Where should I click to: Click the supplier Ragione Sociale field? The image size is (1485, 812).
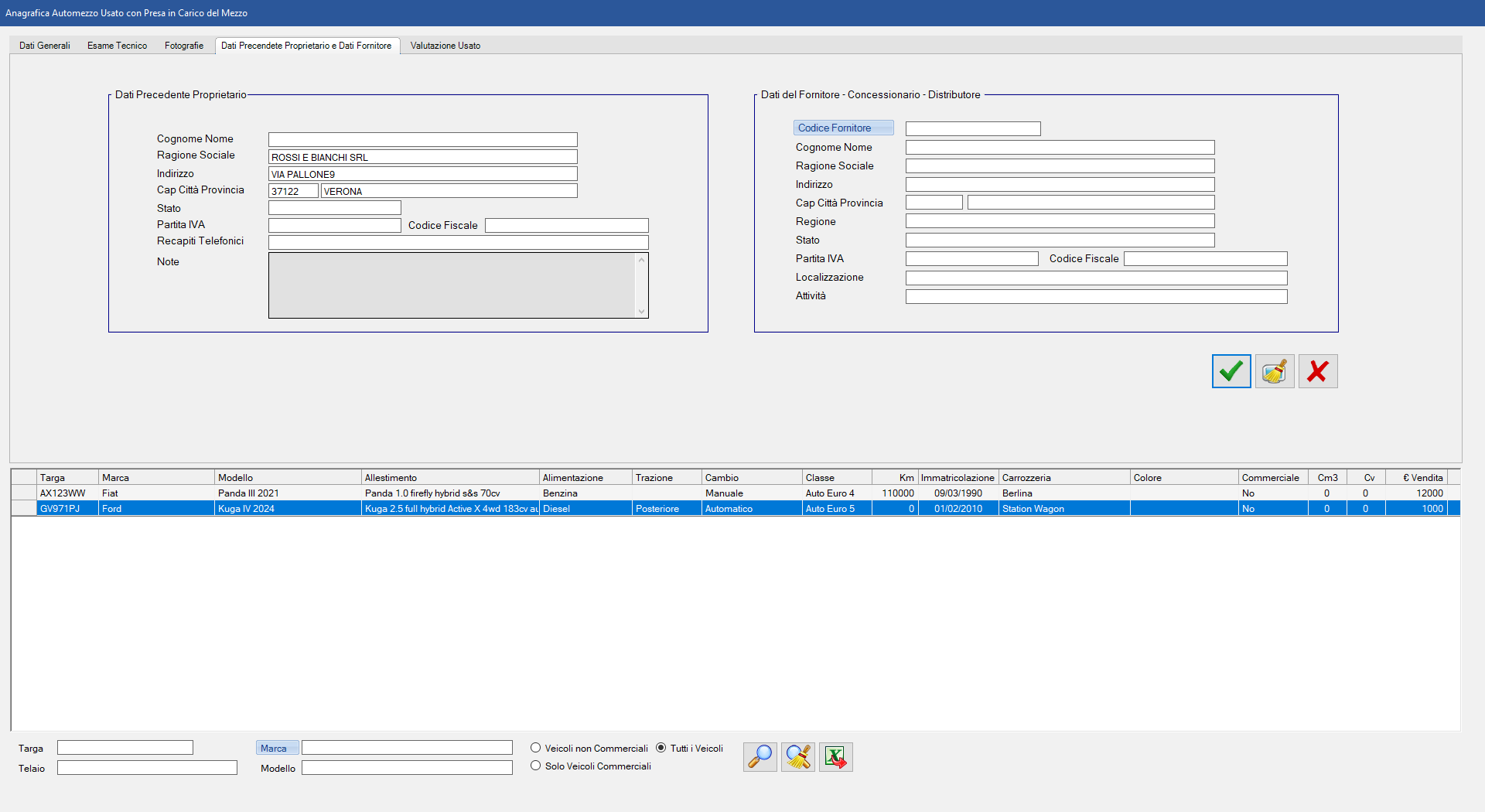coord(1060,165)
